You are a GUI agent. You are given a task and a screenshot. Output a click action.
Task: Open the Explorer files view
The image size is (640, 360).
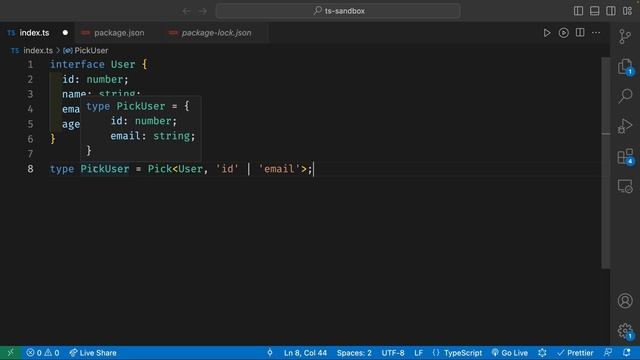624,67
